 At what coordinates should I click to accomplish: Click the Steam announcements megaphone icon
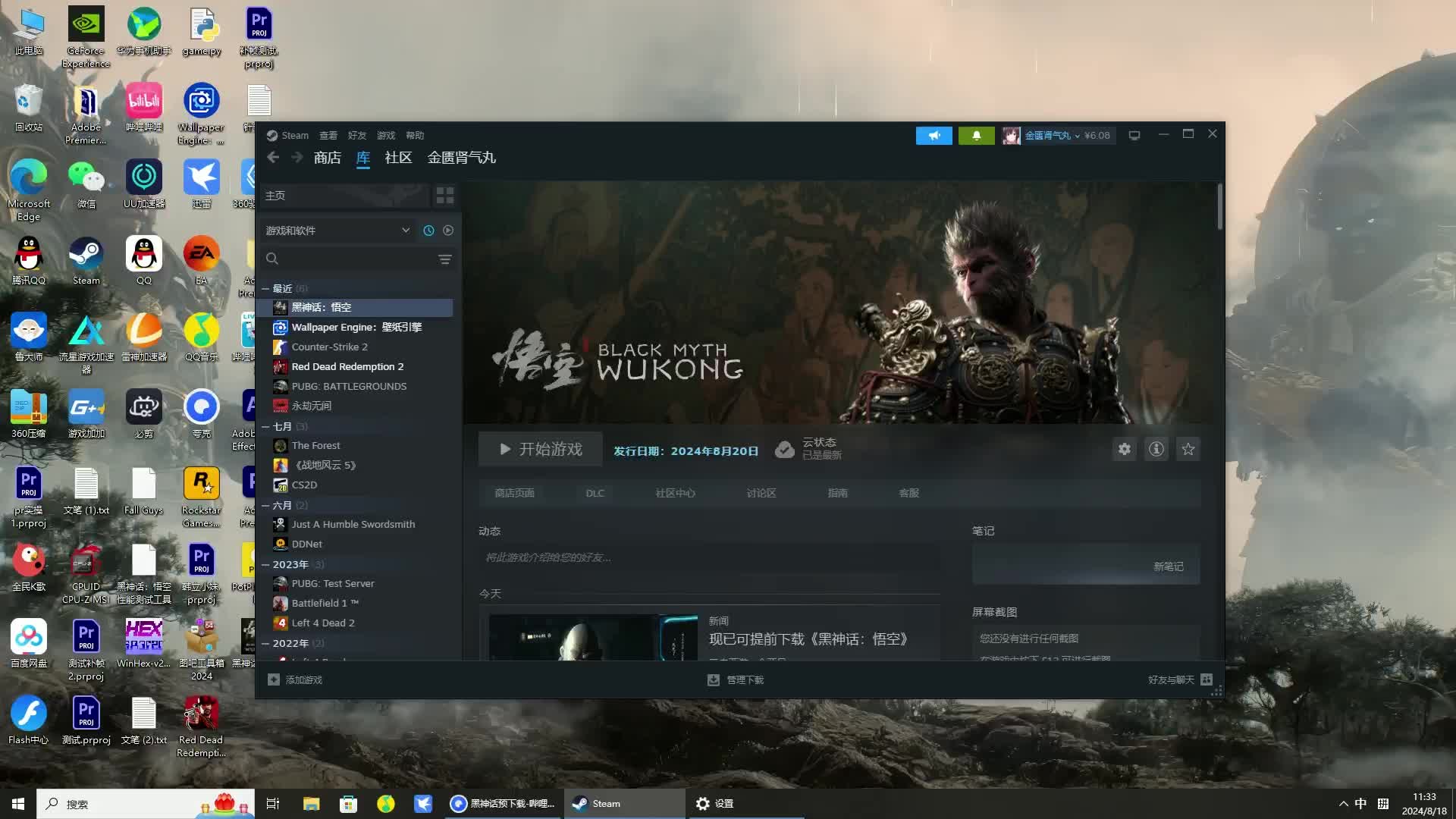(934, 136)
